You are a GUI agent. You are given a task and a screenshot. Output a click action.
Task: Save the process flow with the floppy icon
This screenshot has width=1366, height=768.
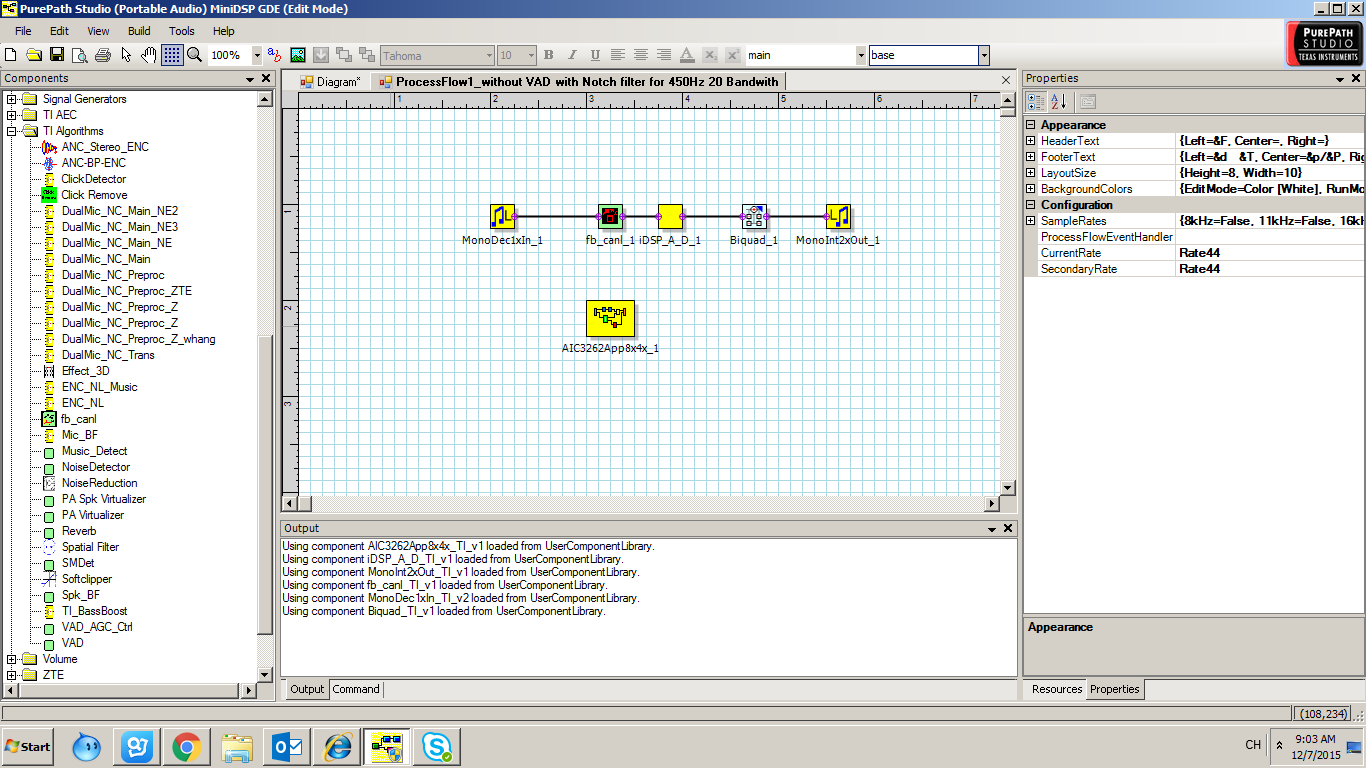pyautogui.click(x=57, y=55)
